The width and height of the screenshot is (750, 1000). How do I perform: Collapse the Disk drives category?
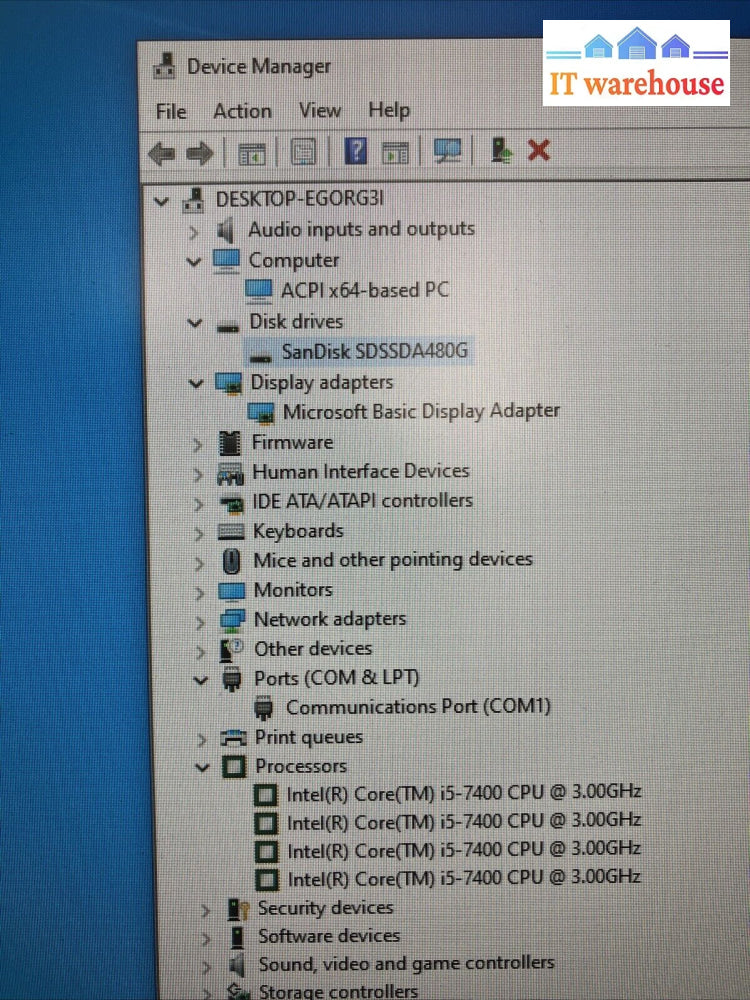(x=194, y=323)
